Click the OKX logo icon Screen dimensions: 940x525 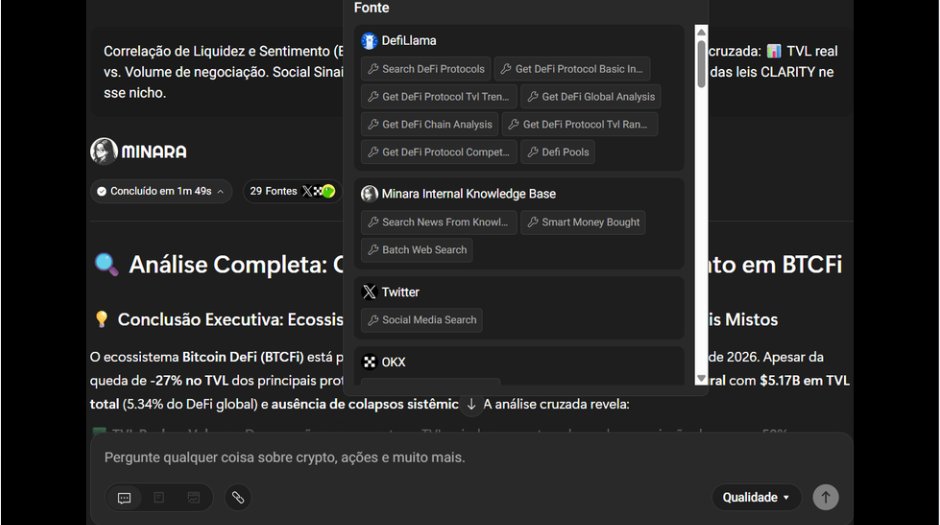(369, 362)
